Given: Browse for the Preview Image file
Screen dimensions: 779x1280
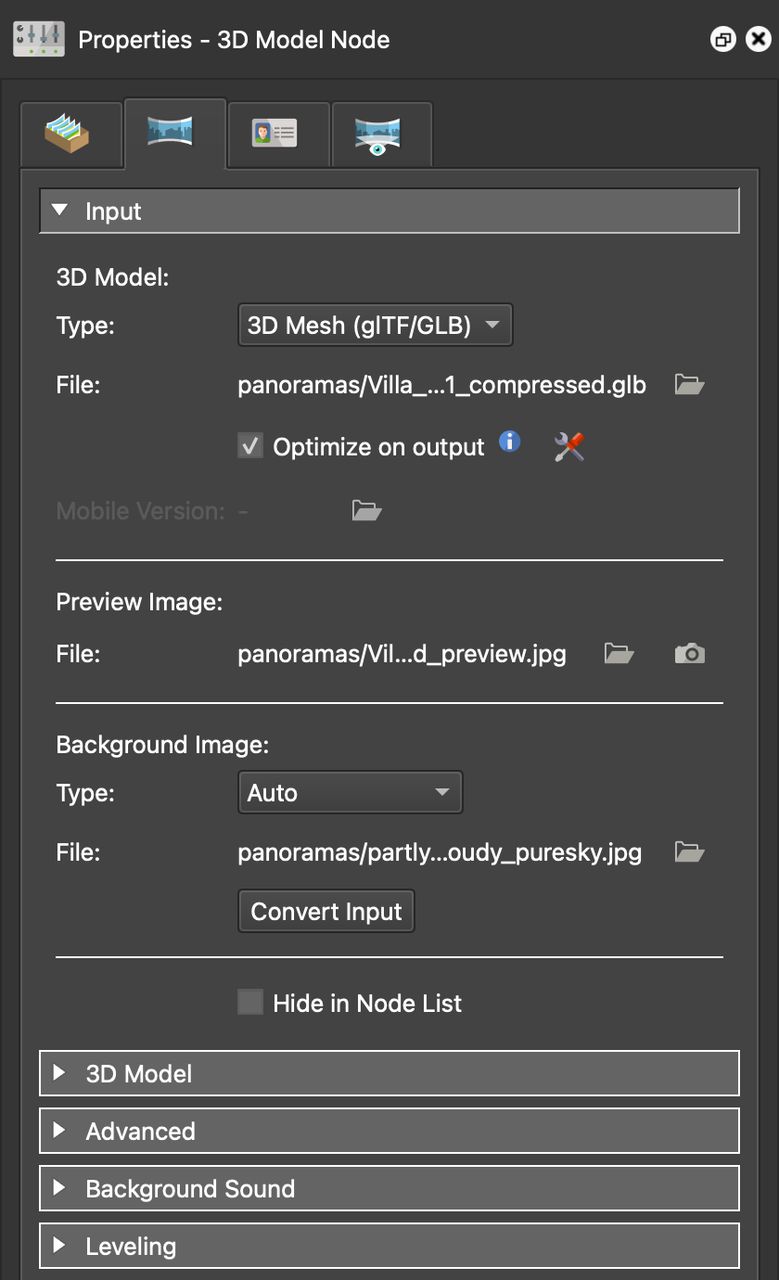Looking at the screenshot, I should tap(620, 654).
